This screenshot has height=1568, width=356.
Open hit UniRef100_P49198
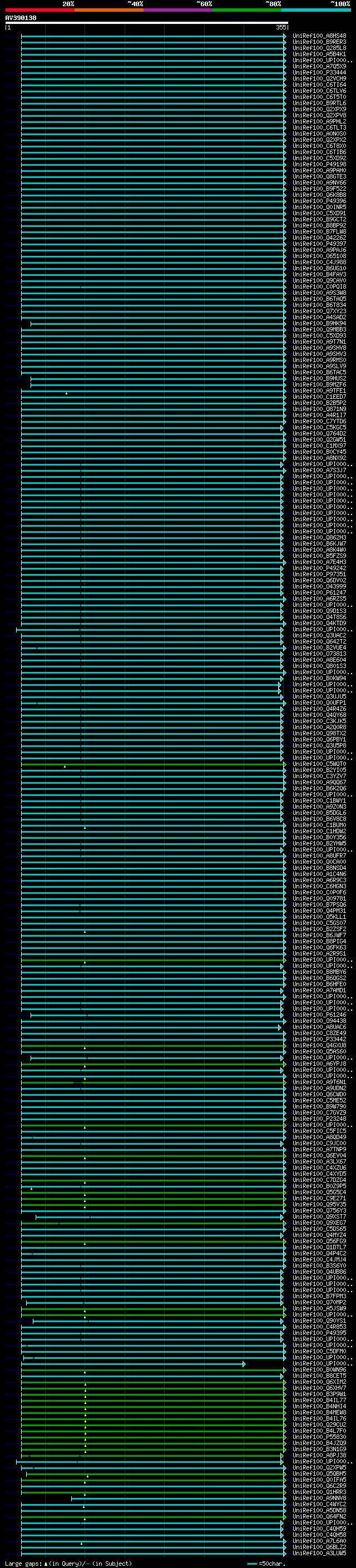(319, 164)
